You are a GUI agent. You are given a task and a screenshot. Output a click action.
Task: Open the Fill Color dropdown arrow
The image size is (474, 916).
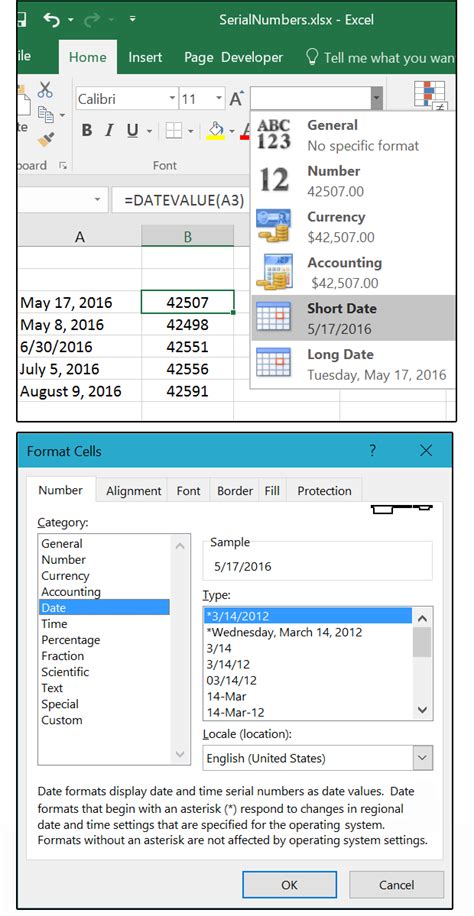pyautogui.click(x=232, y=131)
